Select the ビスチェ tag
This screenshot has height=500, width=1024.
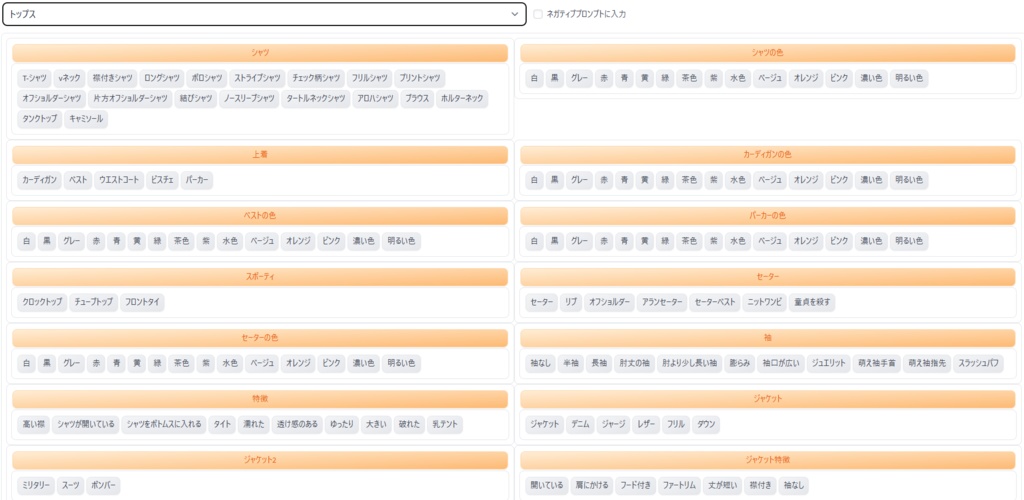[x=162, y=180]
